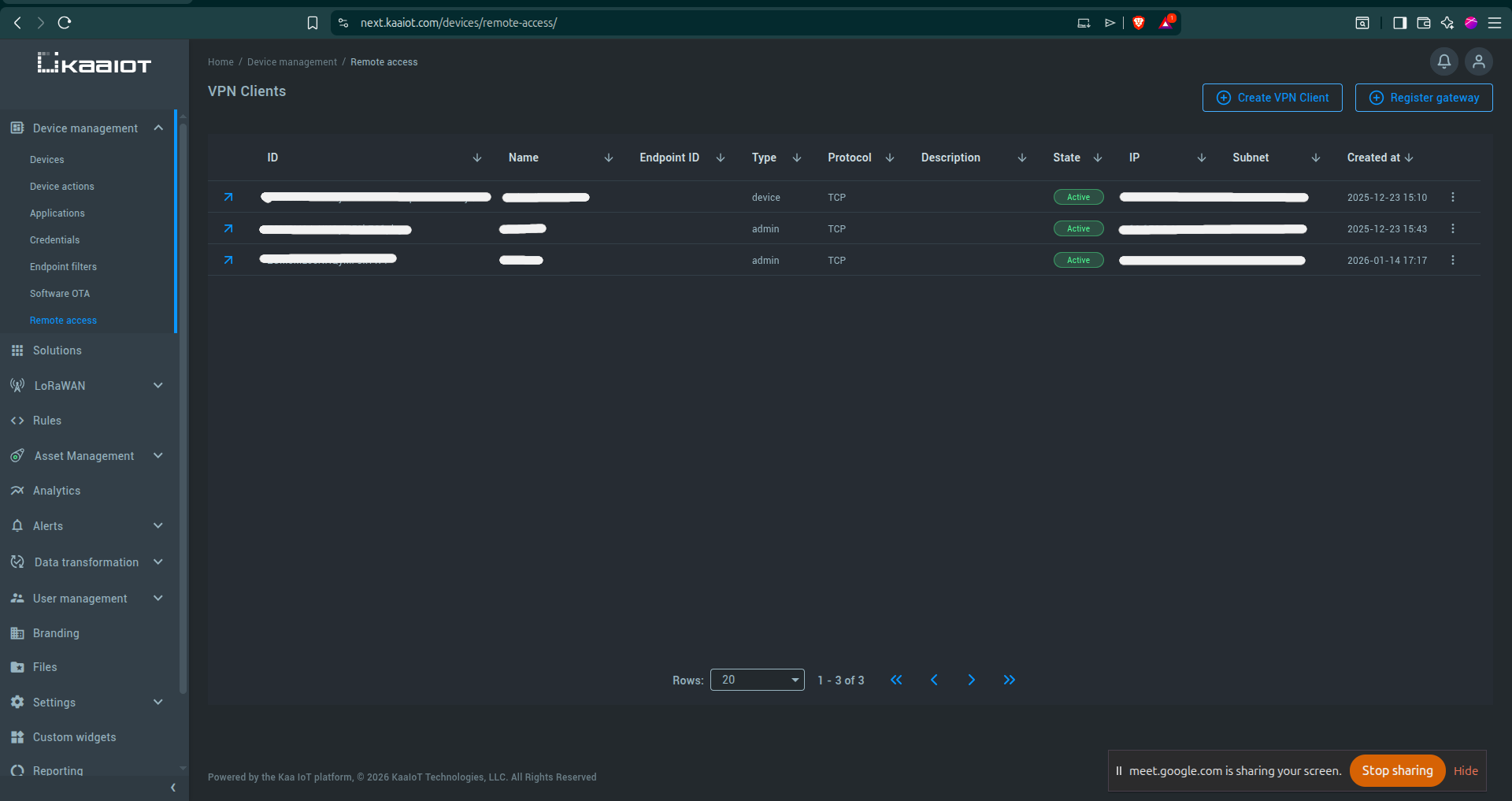This screenshot has width=1512, height=801.
Task: Select the Branding sidebar icon
Action: 17,632
